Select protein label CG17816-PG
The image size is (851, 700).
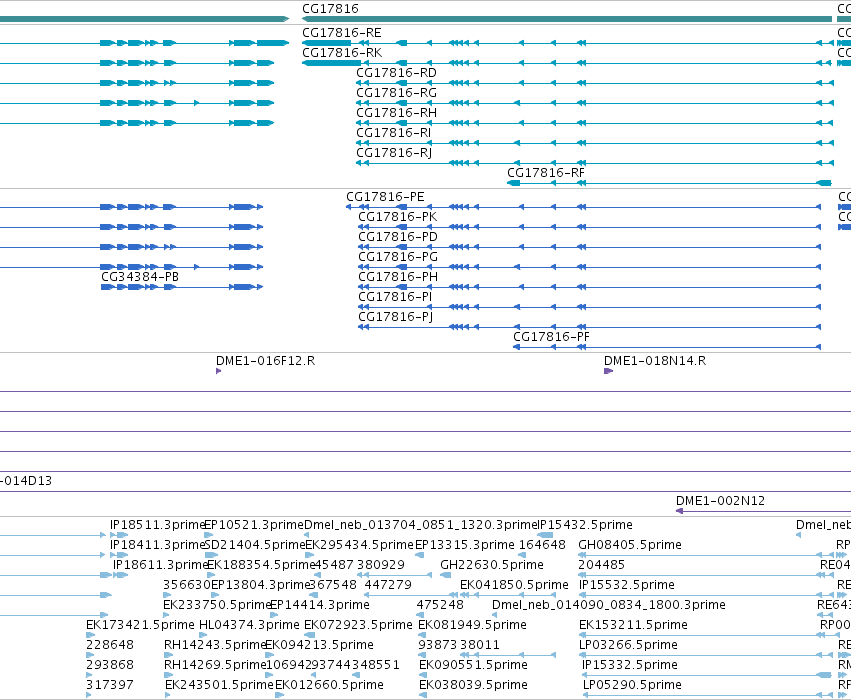tap(398, 257)
